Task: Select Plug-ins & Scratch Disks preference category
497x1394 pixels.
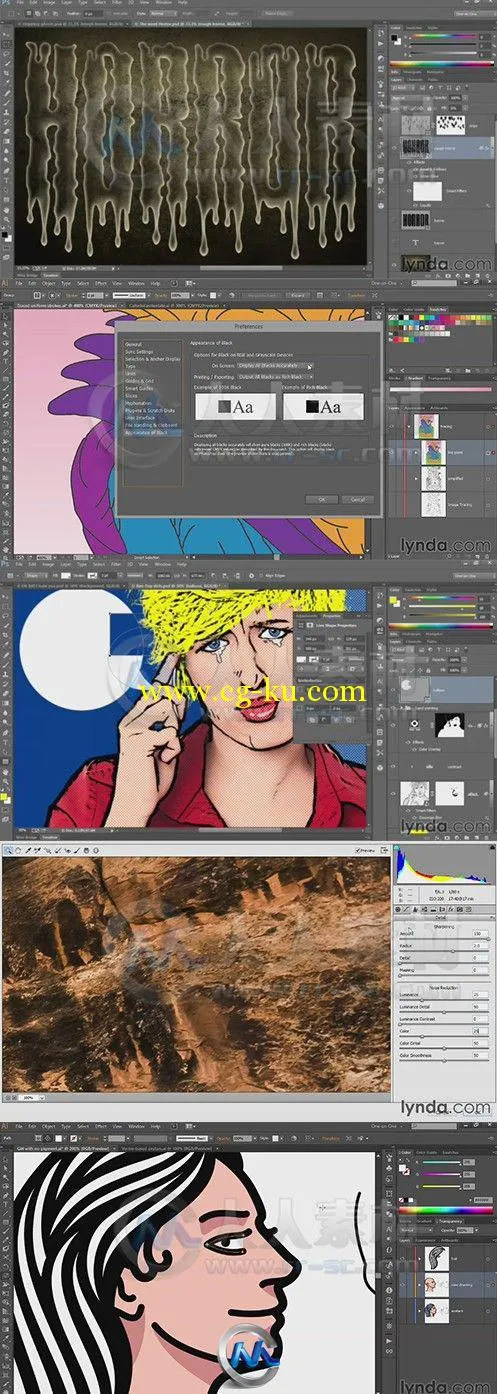Action: tap(152, 409)
